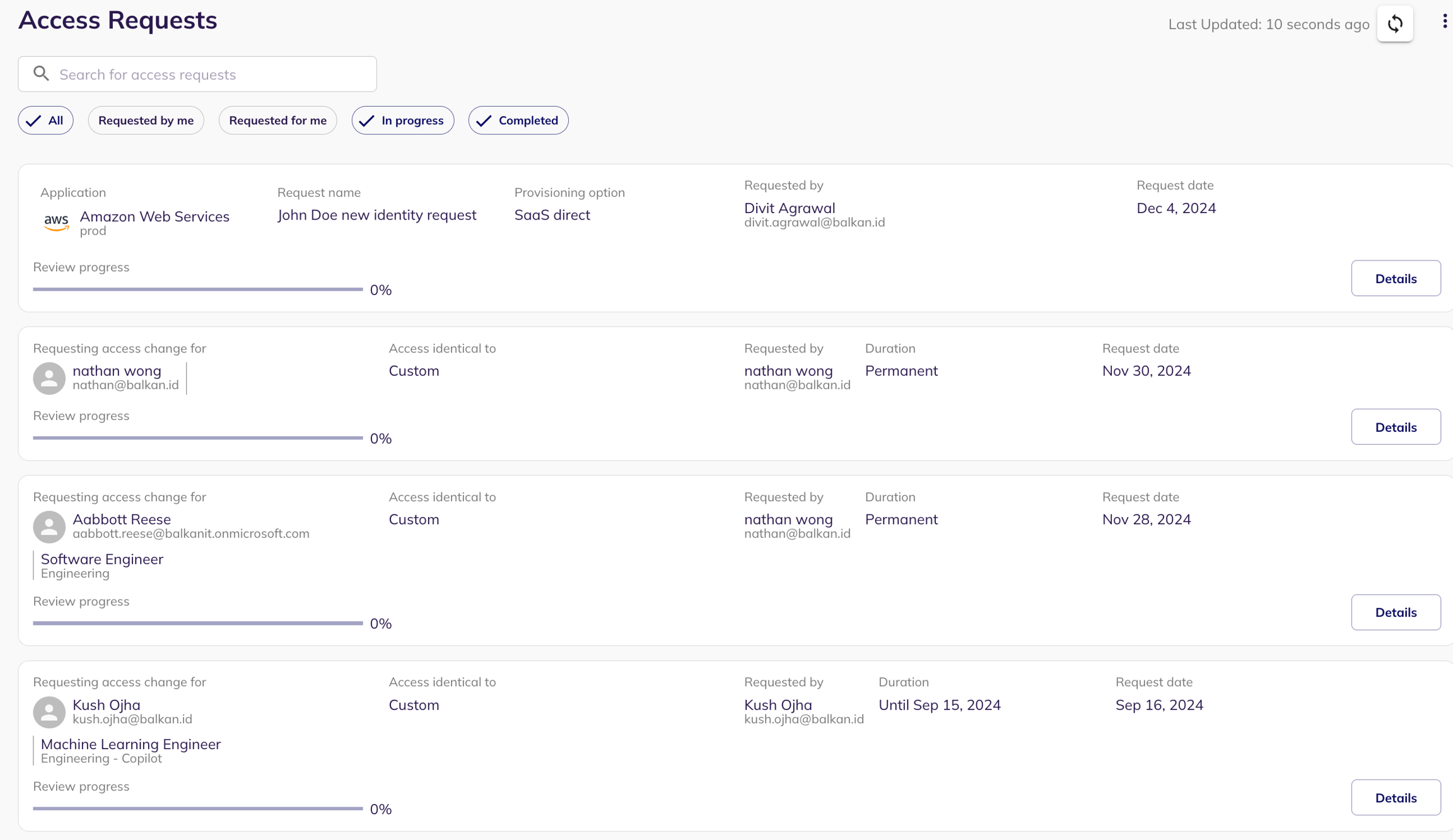
Task: Click the AWS request review progress bar
Action: [x=197, y=289]
